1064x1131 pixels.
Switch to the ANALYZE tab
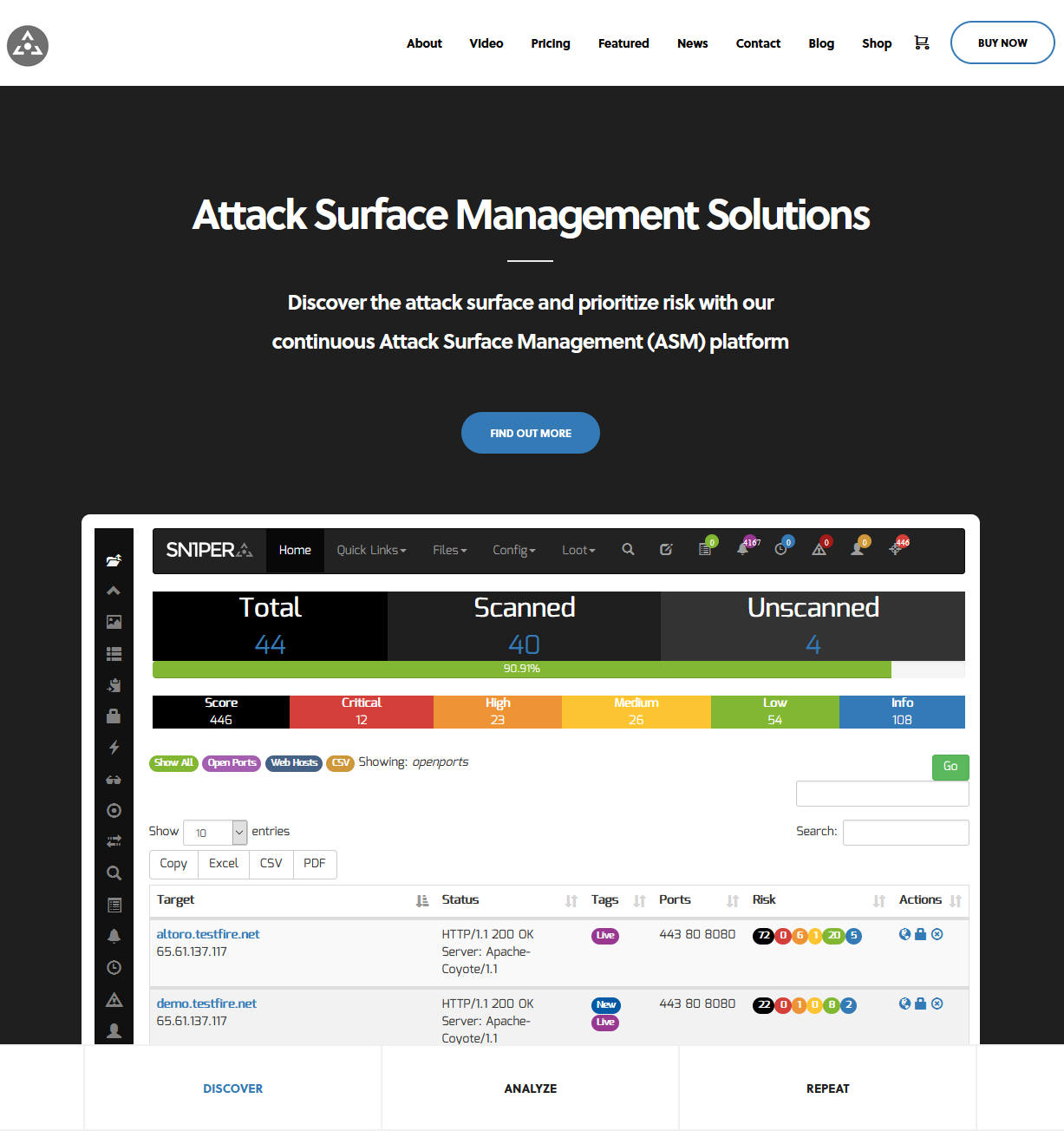click(x=531, y=1089)
